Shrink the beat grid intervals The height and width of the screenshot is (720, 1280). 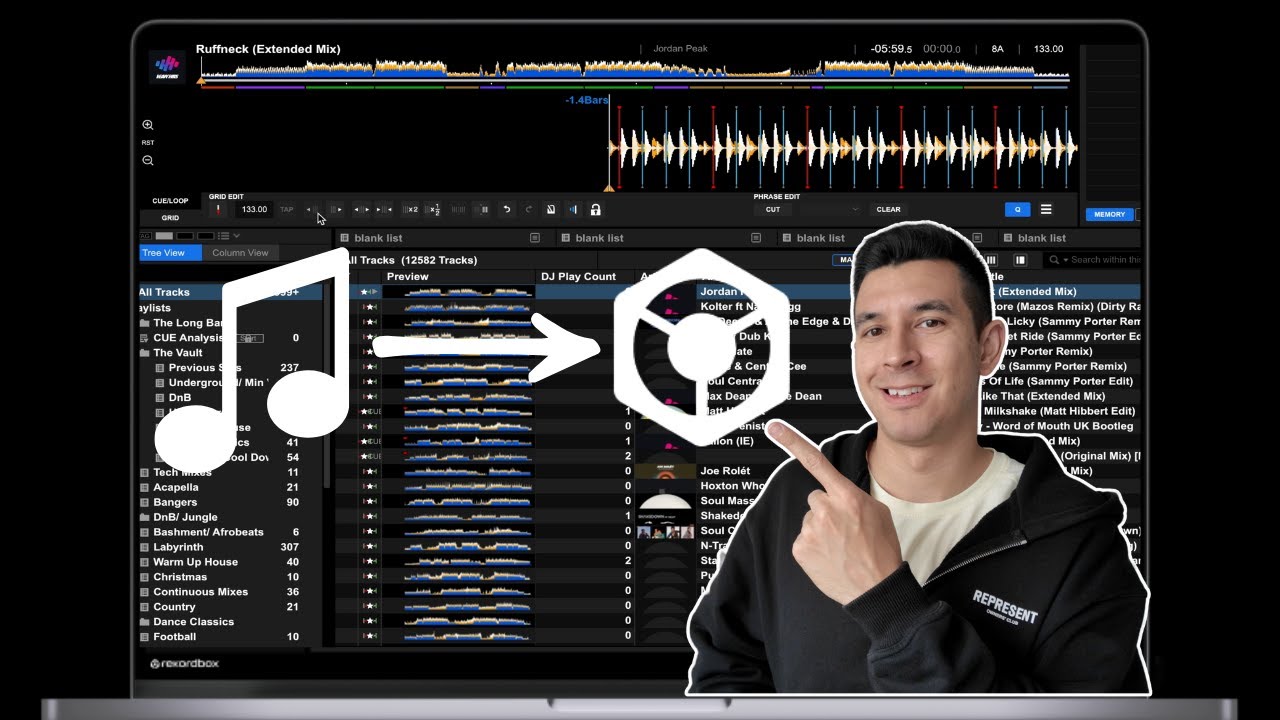(x=384, y=209)
